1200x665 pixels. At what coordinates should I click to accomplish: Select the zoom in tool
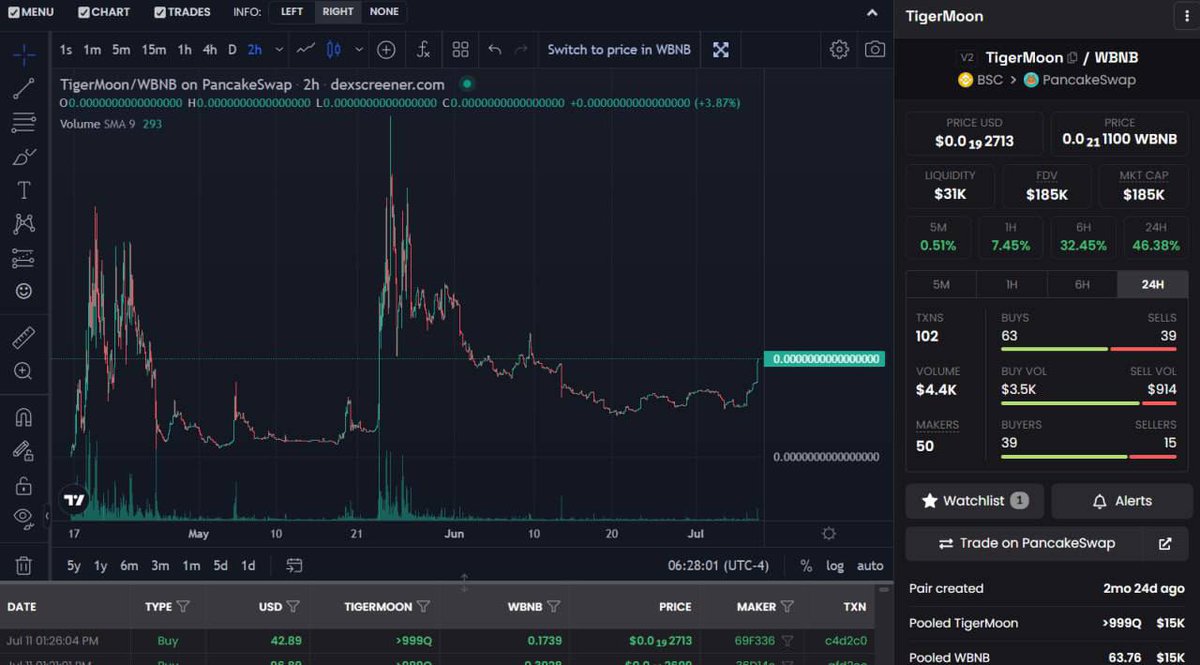click(24, 371)
